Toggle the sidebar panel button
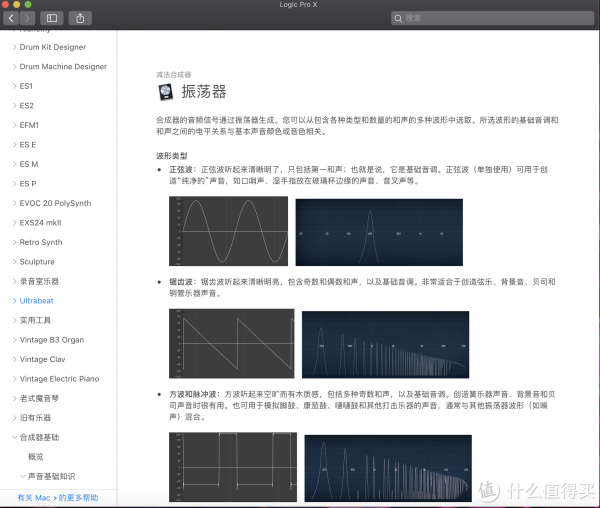Image resolution: width=600 pixels, height=508 pixels. click(52, 18)
